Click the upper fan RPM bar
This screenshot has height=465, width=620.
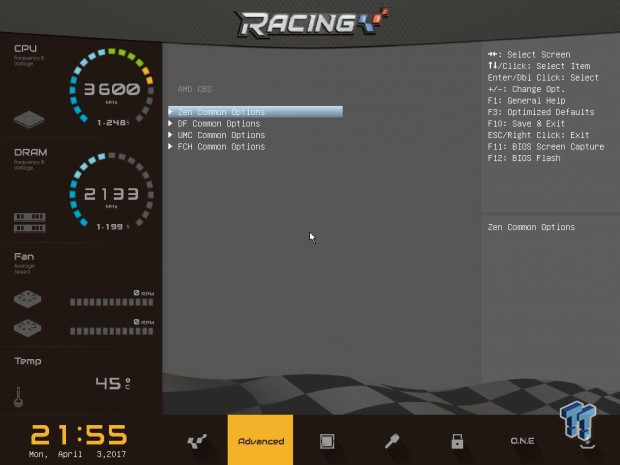coord(112,302)
